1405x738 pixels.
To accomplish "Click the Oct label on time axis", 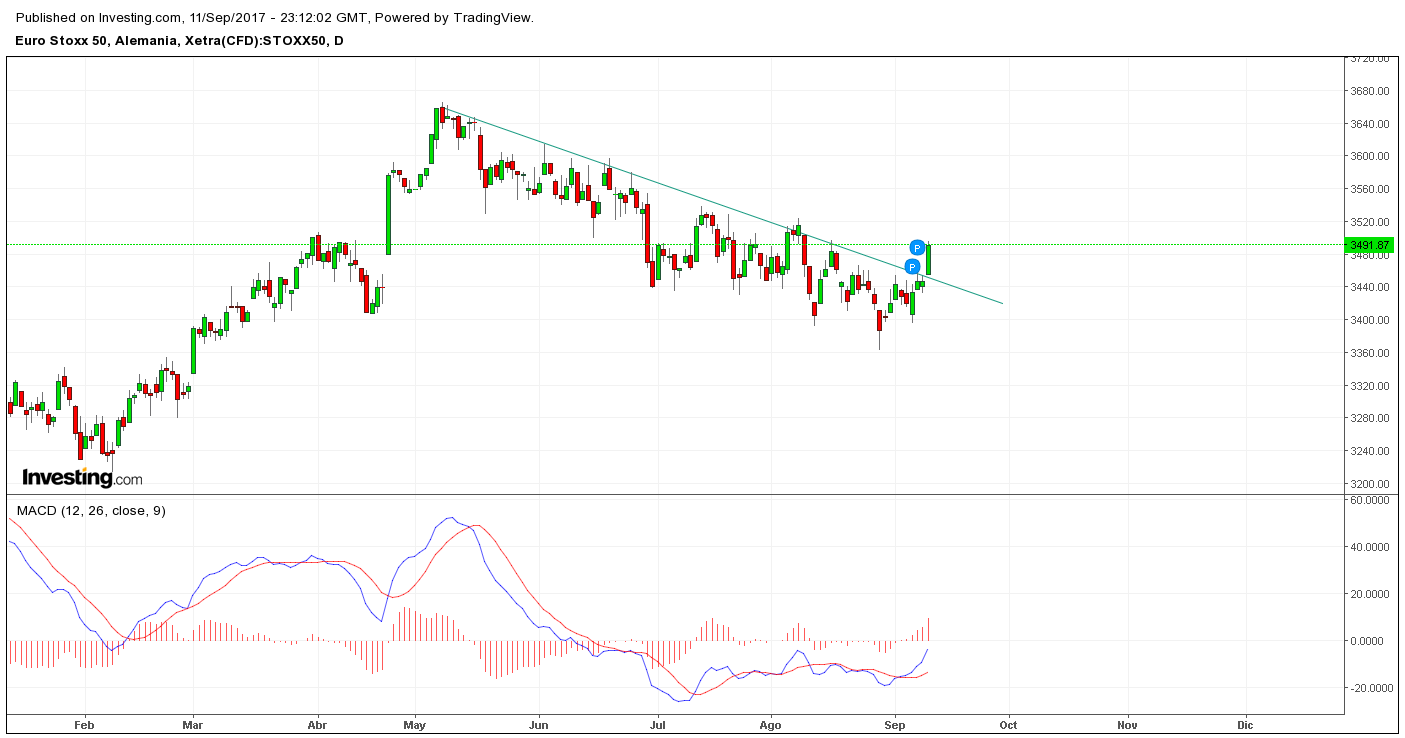I will tap(1008, 725).
